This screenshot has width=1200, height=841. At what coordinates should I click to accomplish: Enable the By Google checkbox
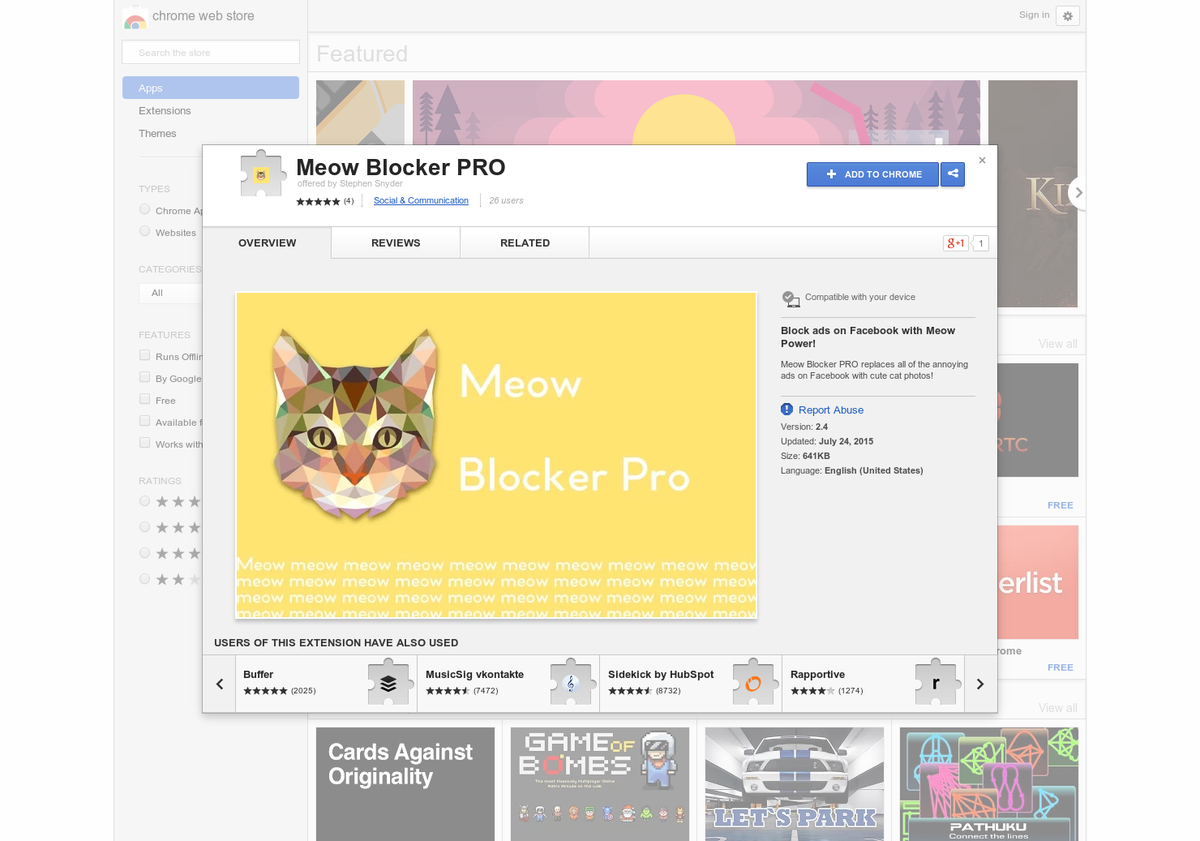145,378
